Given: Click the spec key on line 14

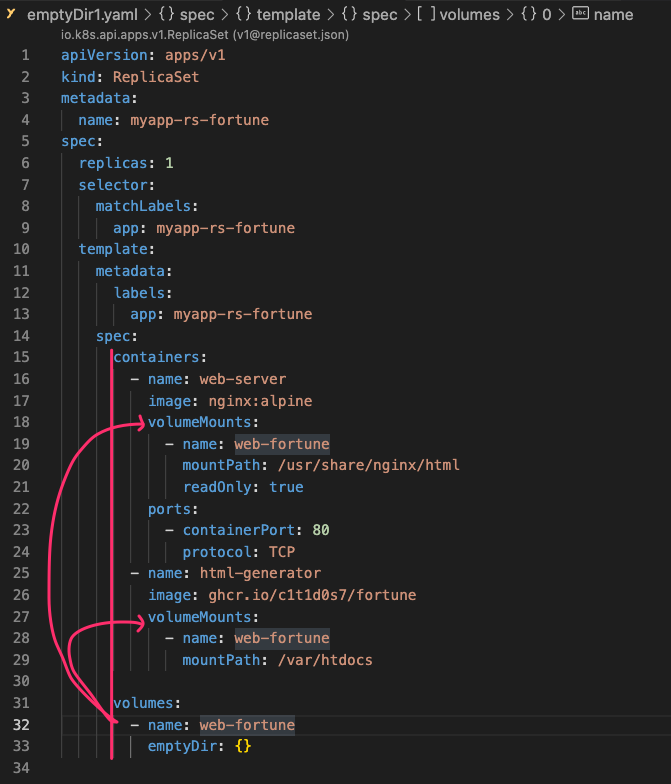Looking at the screenshot, I should tap(113, 336).
